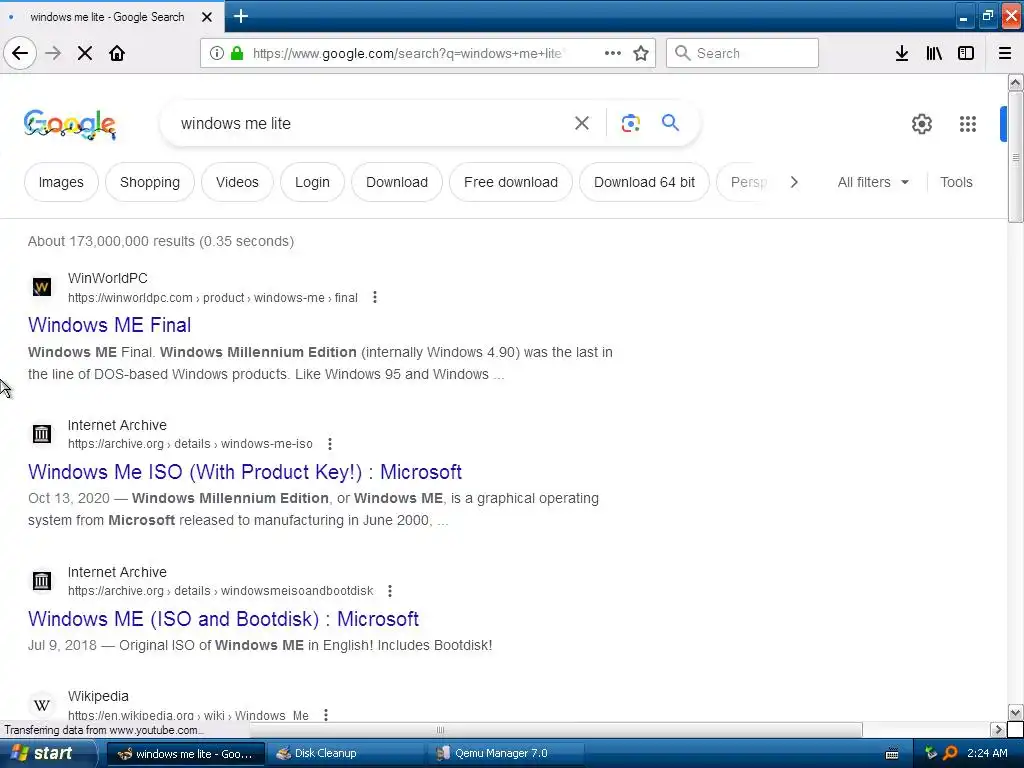This screenshot has height=768, width=1024.
Task: Expand the All filters dropdown
Action: pyautogui.click(x=873, y=182)
